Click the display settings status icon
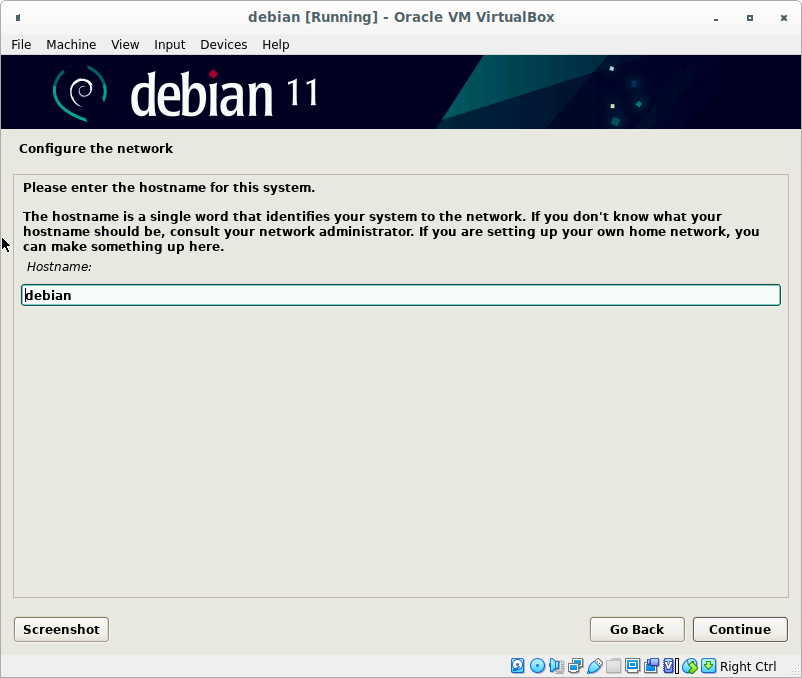Screen dimensions: 802x678 (632, 666)
